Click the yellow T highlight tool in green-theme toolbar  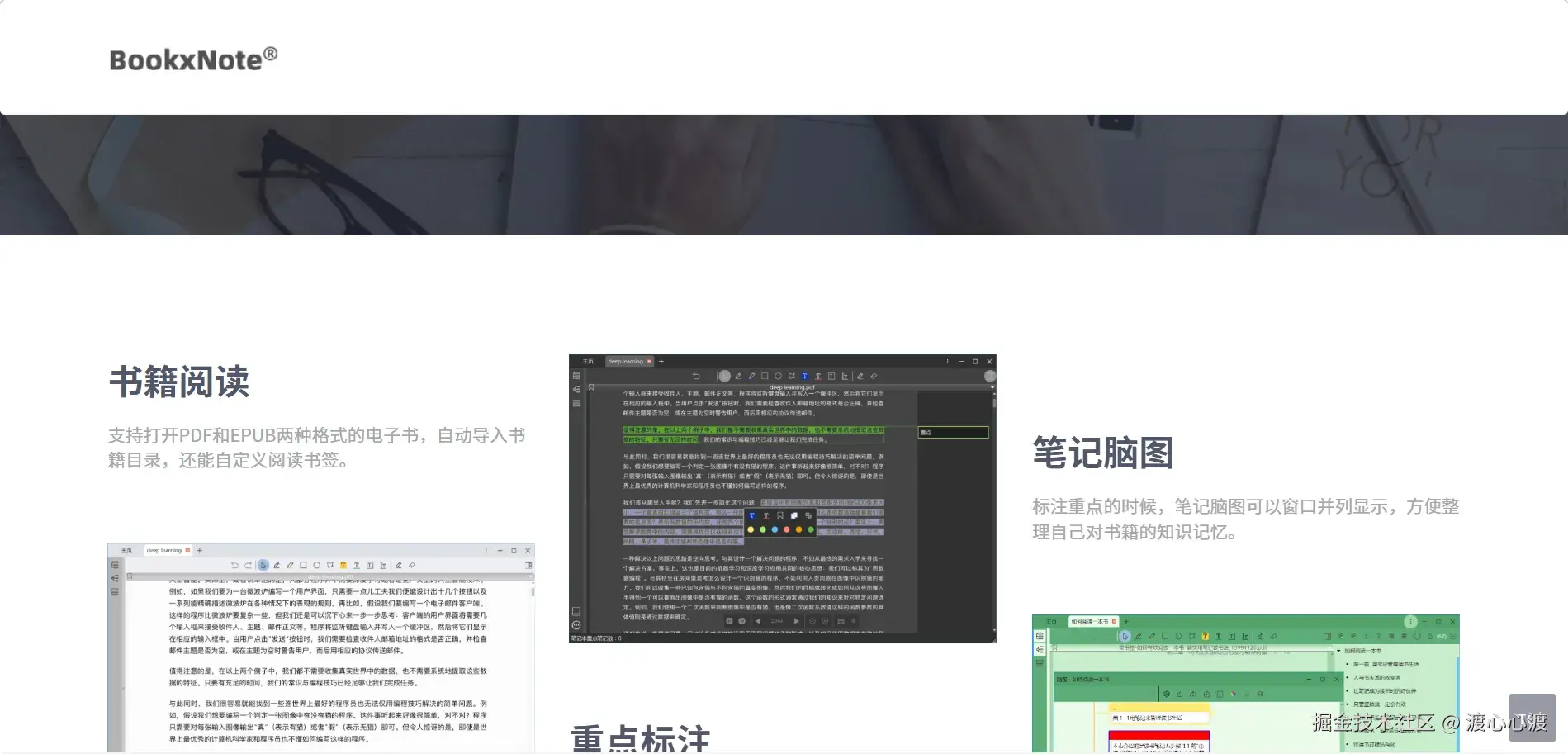1205,637
